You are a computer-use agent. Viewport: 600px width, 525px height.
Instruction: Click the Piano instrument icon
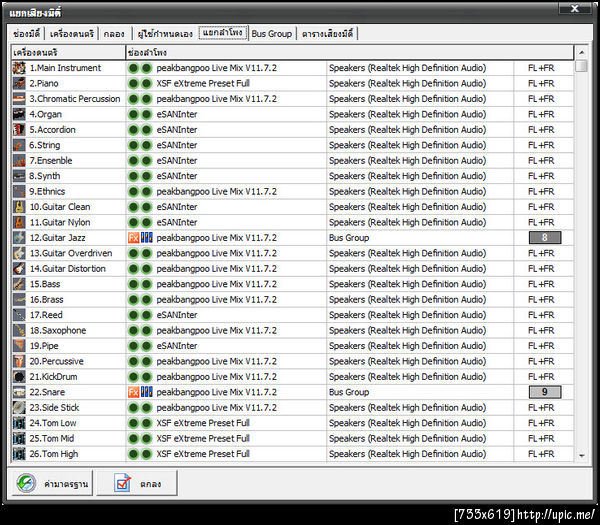click(x=19, y=83)
